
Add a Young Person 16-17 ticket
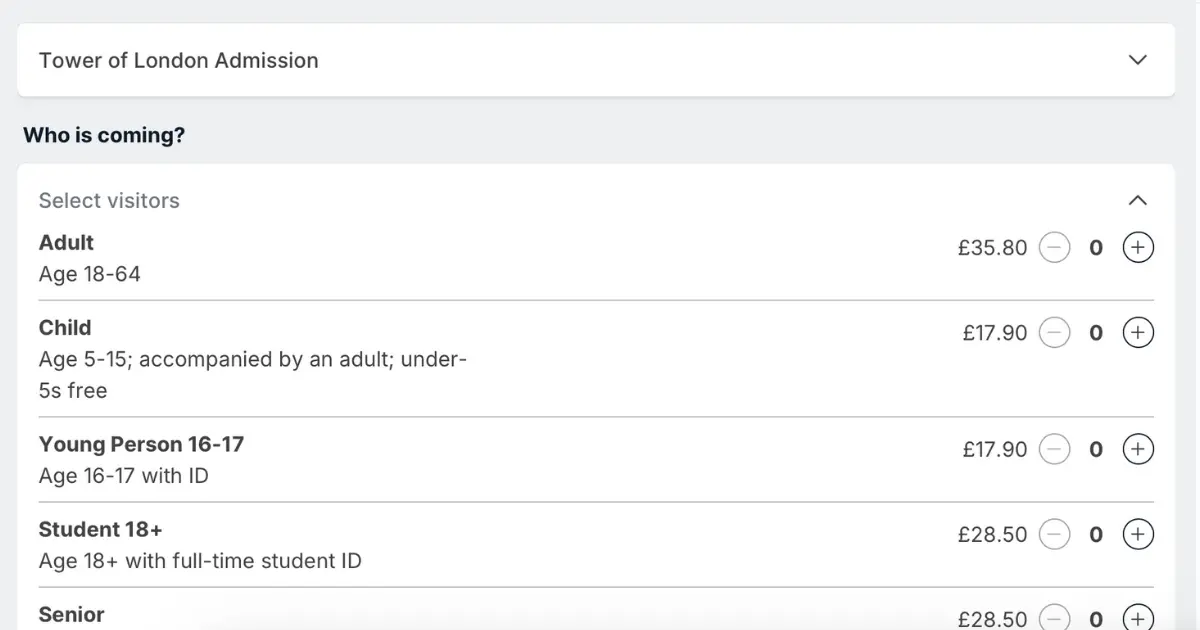coord(1138,449)
